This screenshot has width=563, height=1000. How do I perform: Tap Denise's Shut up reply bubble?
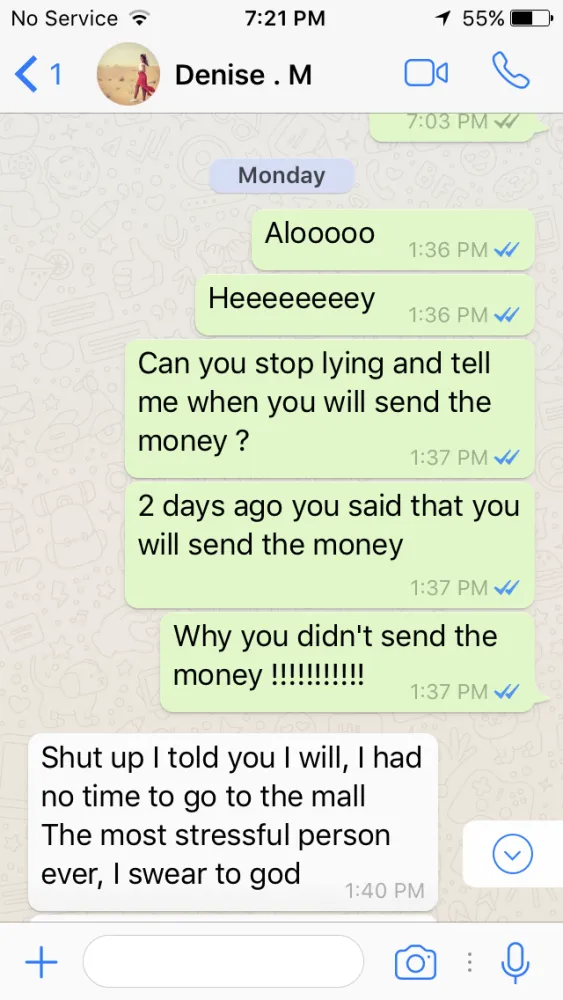(x=233, y=821)
